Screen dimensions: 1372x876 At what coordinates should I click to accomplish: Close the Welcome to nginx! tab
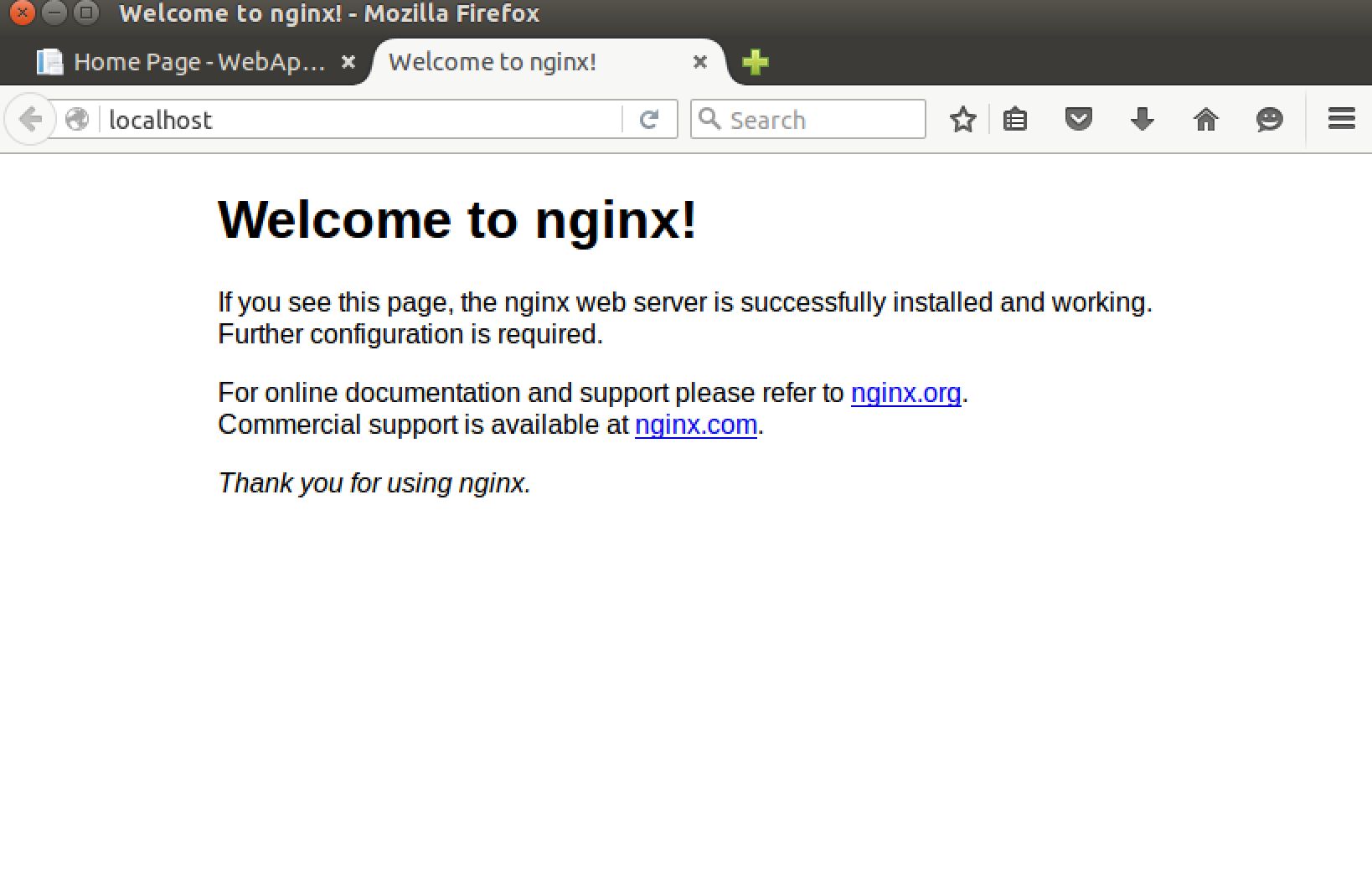[x=700, y=62]
